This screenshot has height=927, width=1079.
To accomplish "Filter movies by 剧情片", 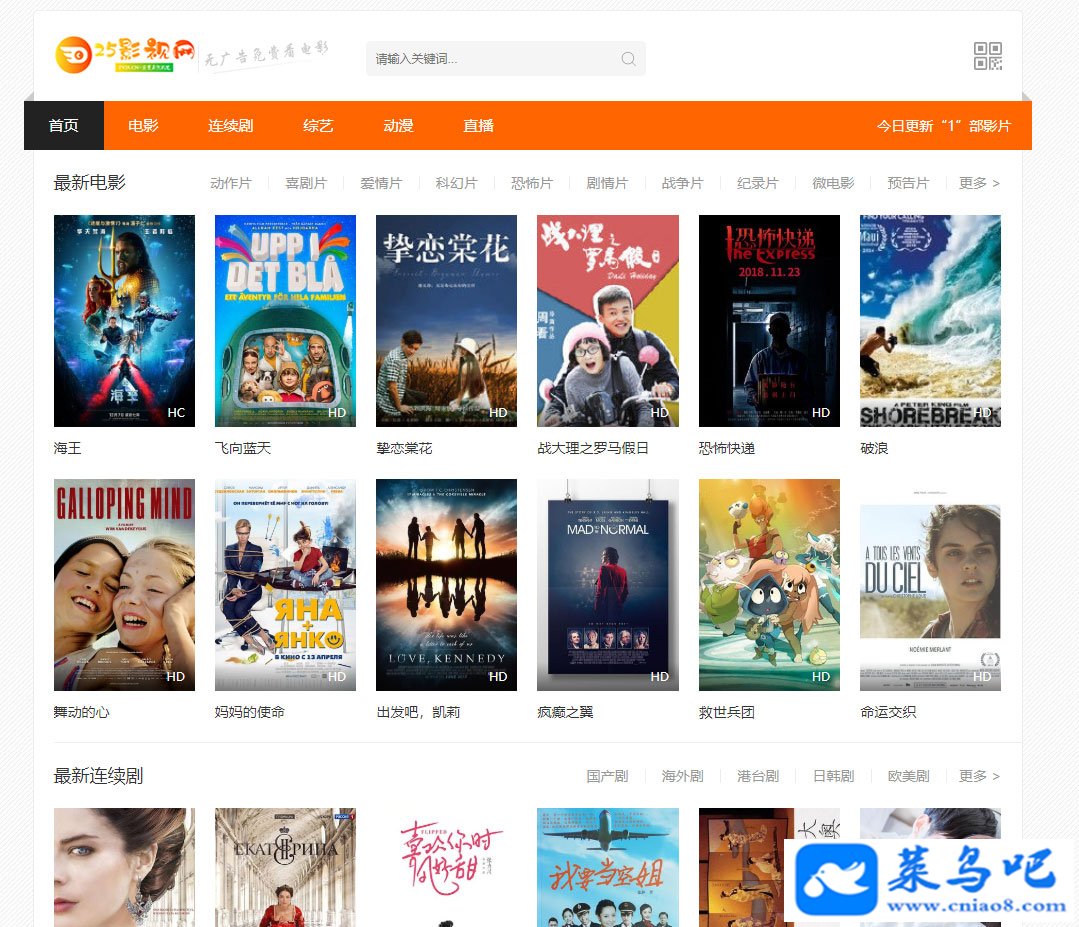I will [x=607, y=183].
